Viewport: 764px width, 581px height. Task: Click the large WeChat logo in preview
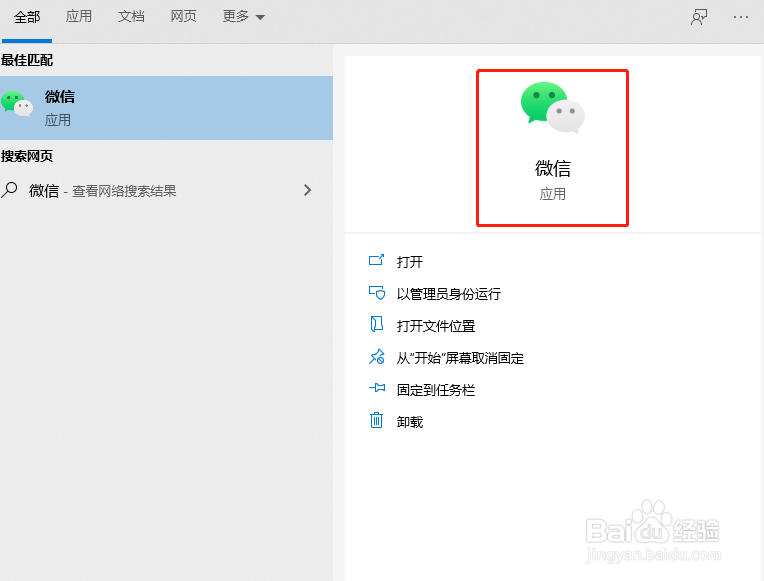[553, 108]
